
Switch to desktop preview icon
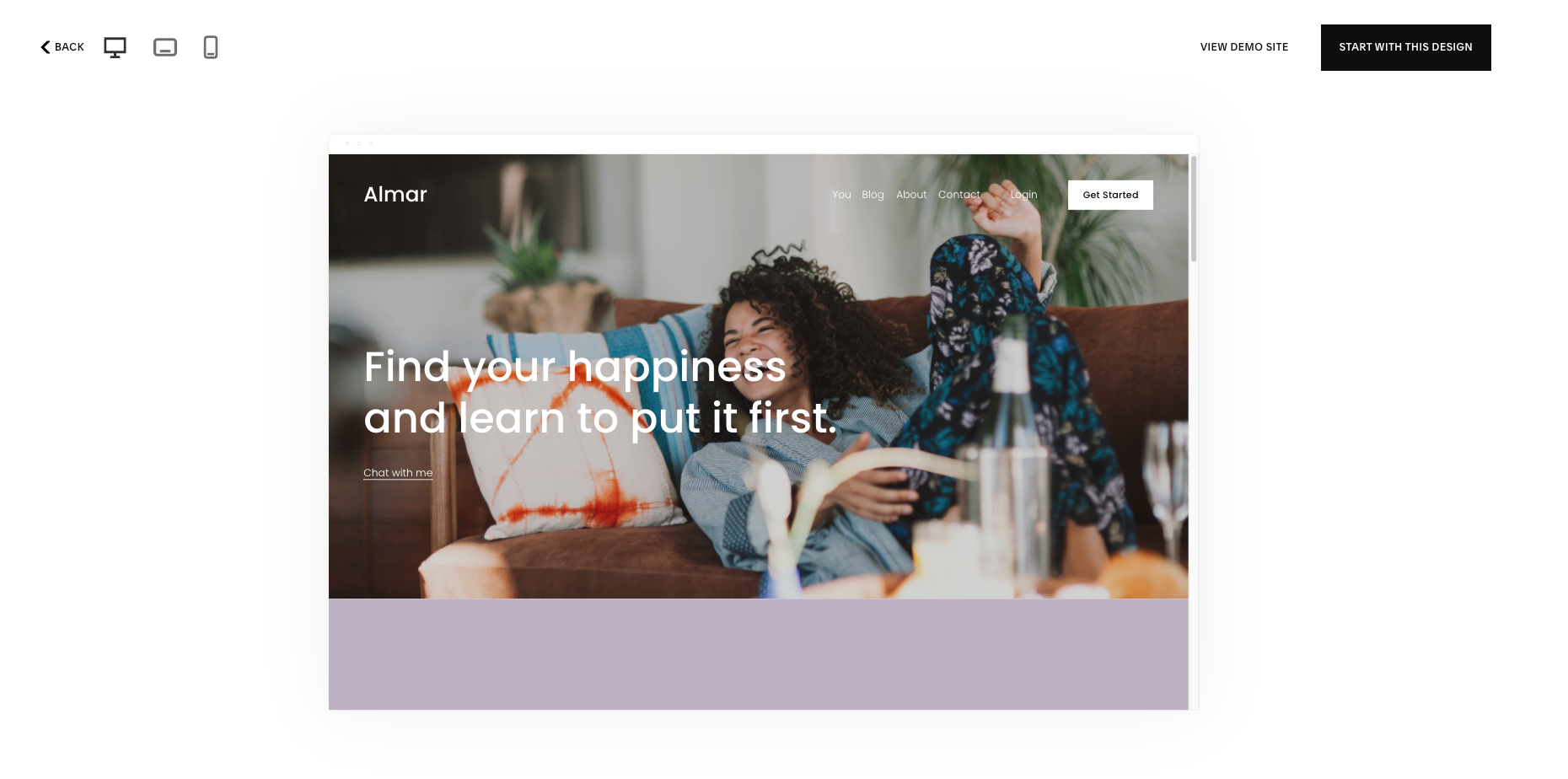115,47
